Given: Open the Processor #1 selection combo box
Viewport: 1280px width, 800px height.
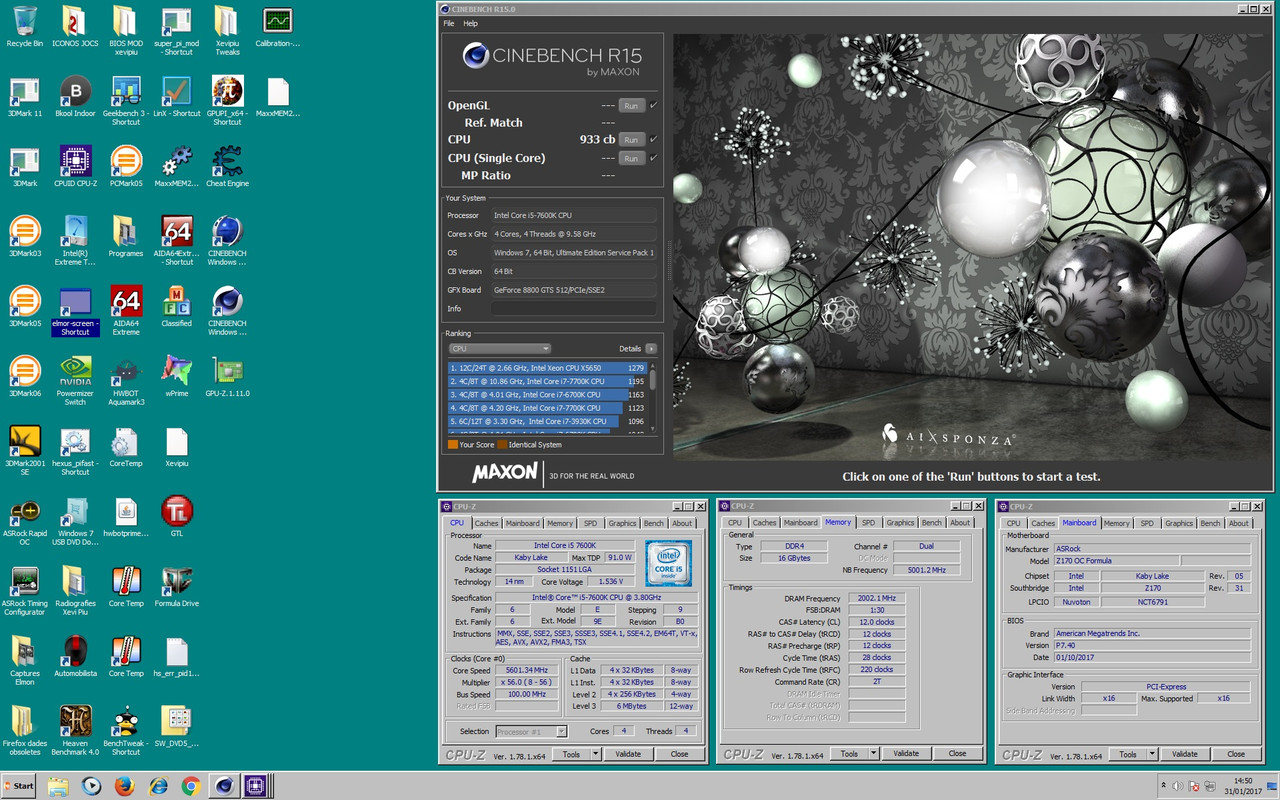Looking at the screenshot, I should coord(531,731).
